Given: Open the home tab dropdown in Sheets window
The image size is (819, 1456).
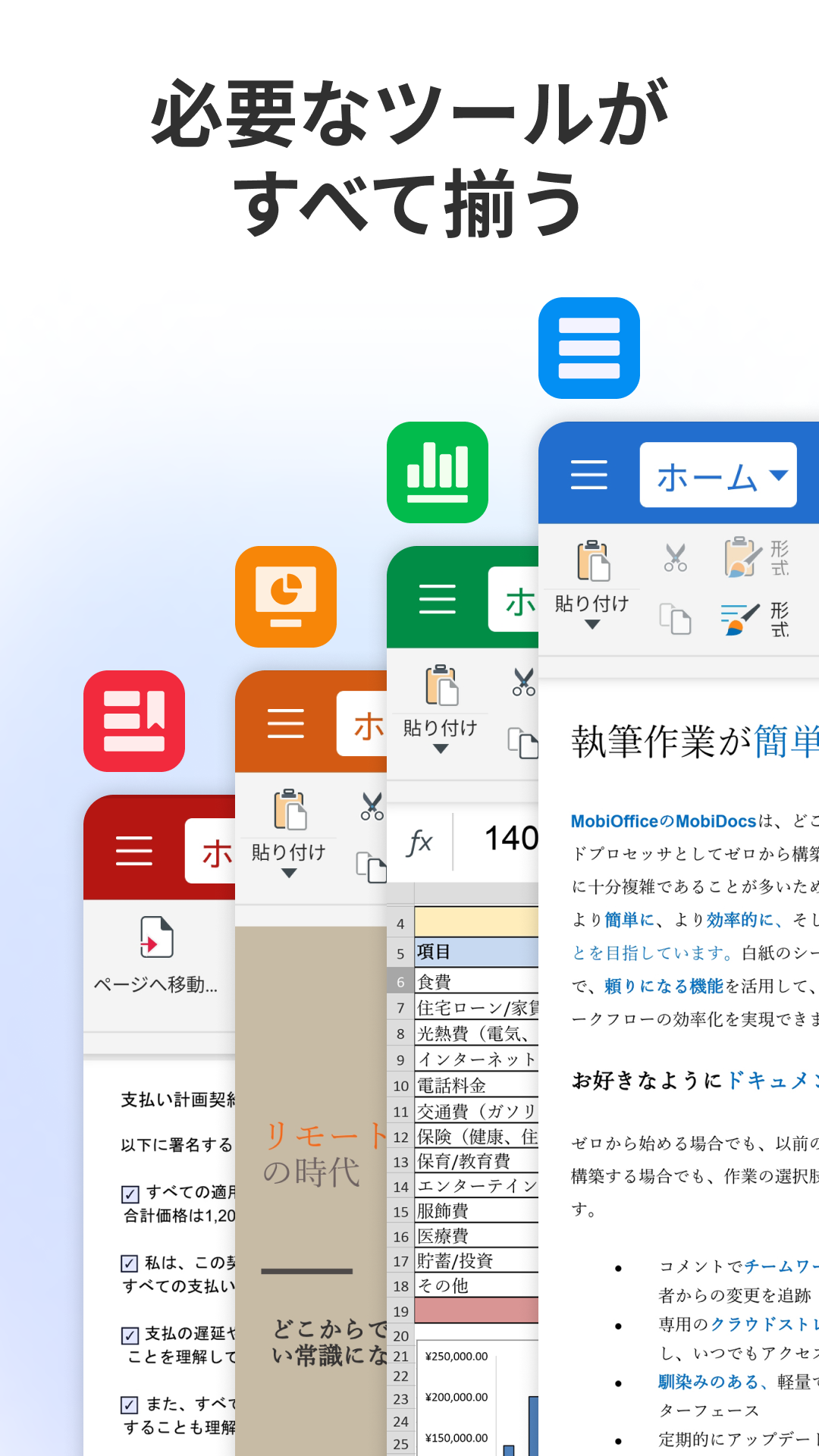Looking at the screenshot, I should click(x=513, y=599).
